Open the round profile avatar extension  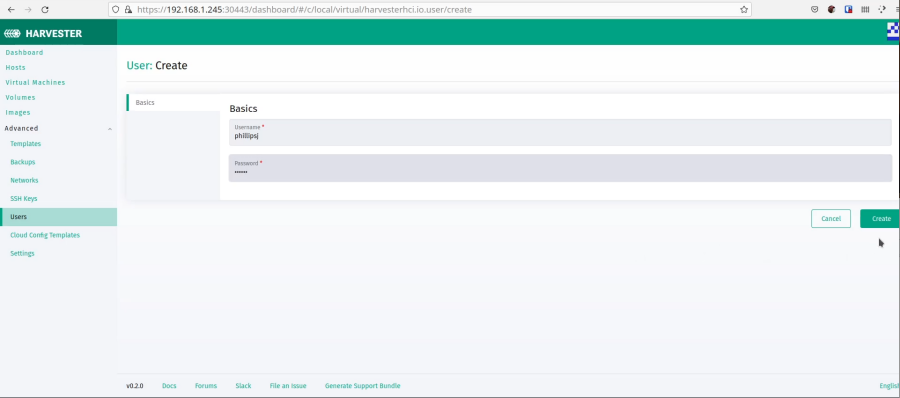point(831,10)
